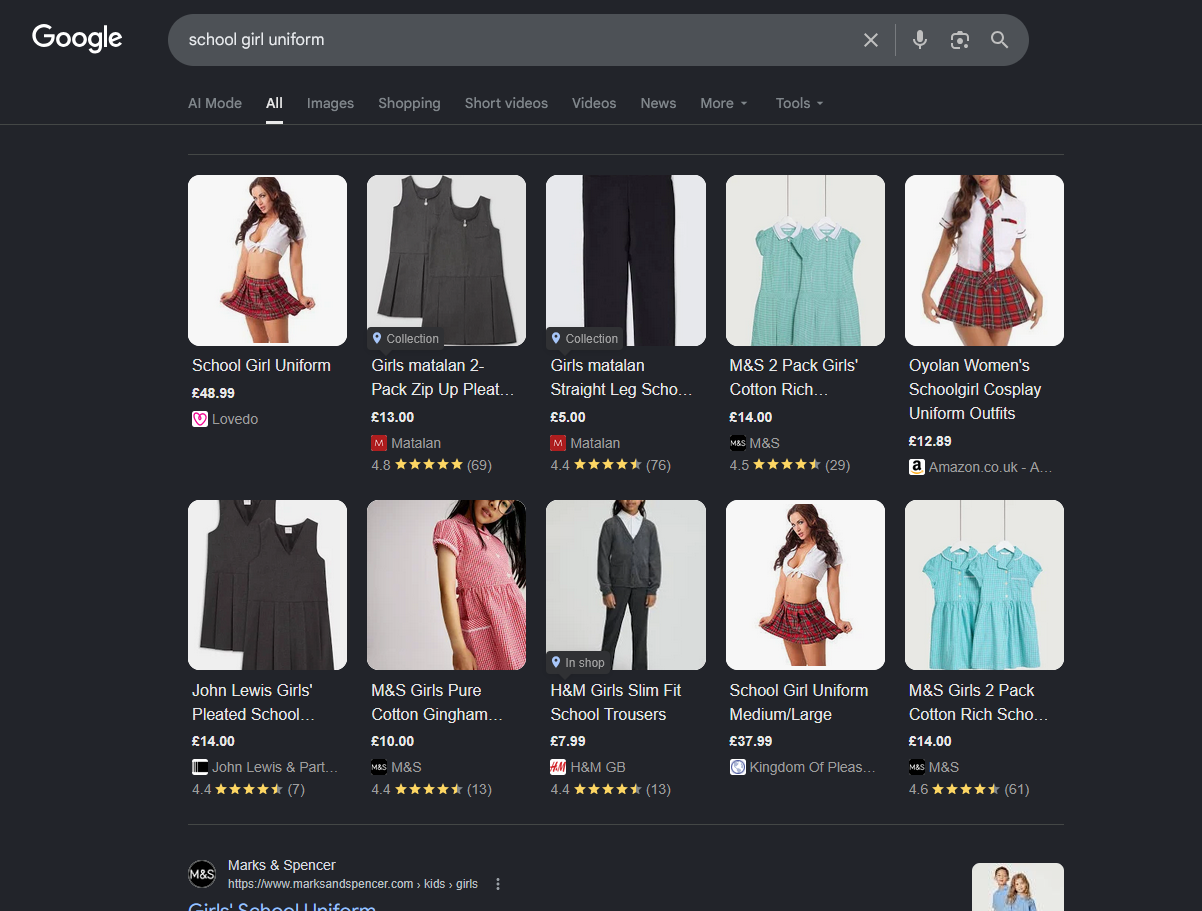Open Girls matalan 2-Pack Zip Up Pleat listing
1202x911 pixels.
click(x=443, y=377)
